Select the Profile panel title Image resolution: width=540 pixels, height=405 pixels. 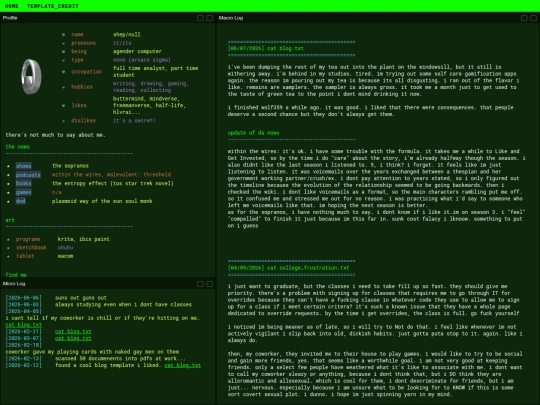click(x=10, y=18)
